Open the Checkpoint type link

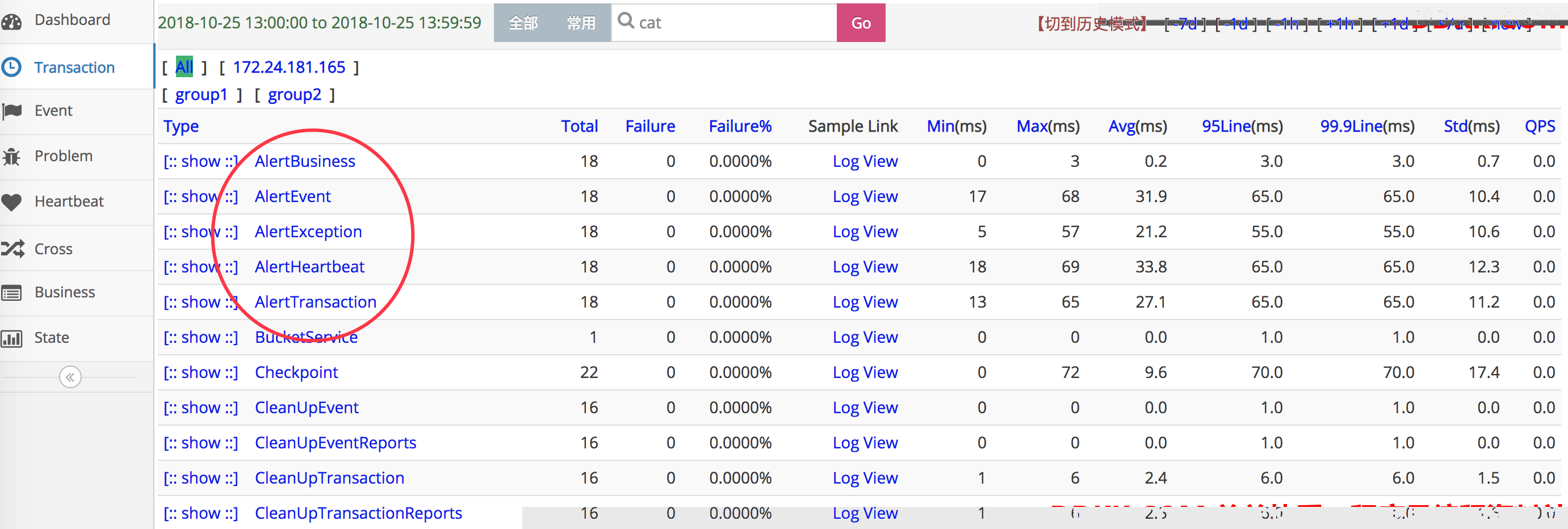296,372
